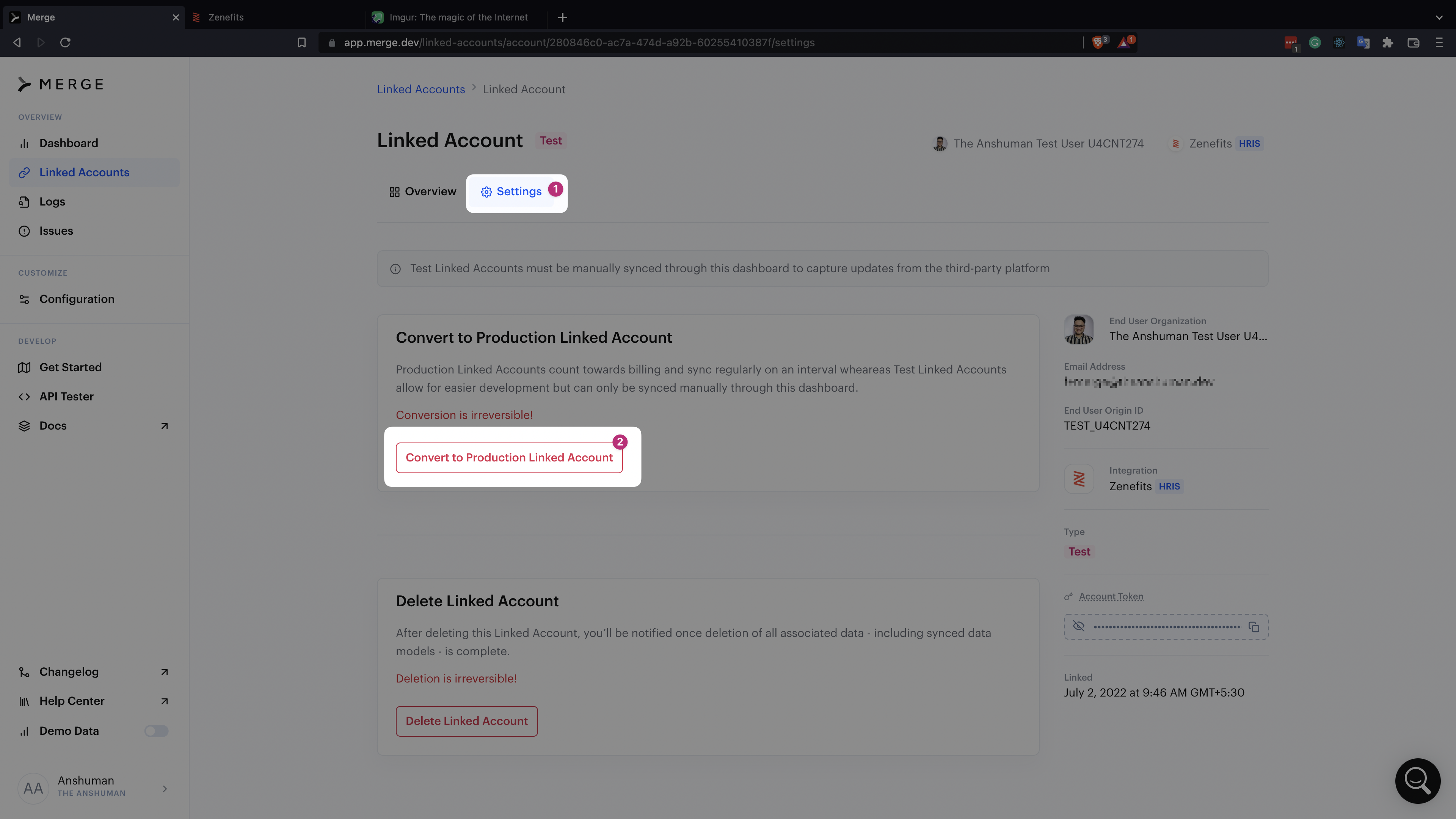
Task: Reload the page with the refresh icon
Action: (65, 42)
